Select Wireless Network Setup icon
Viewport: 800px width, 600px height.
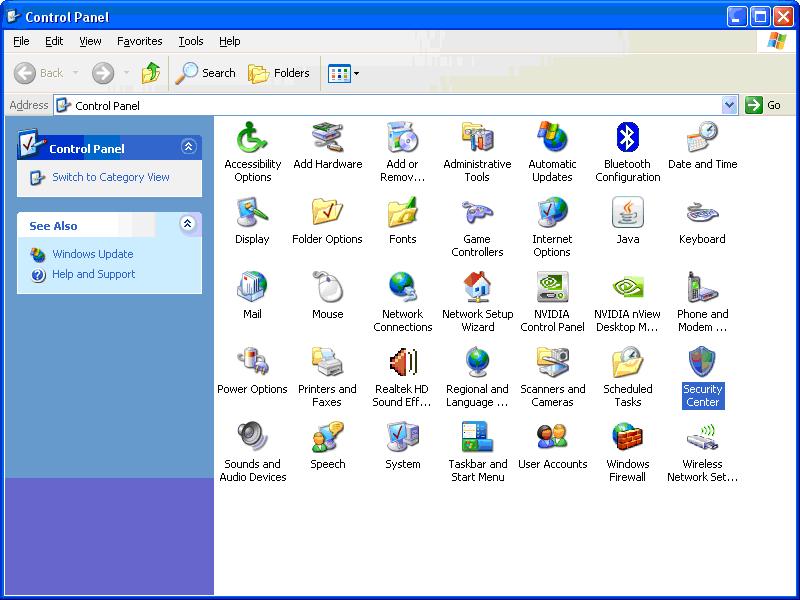point(703,452)
